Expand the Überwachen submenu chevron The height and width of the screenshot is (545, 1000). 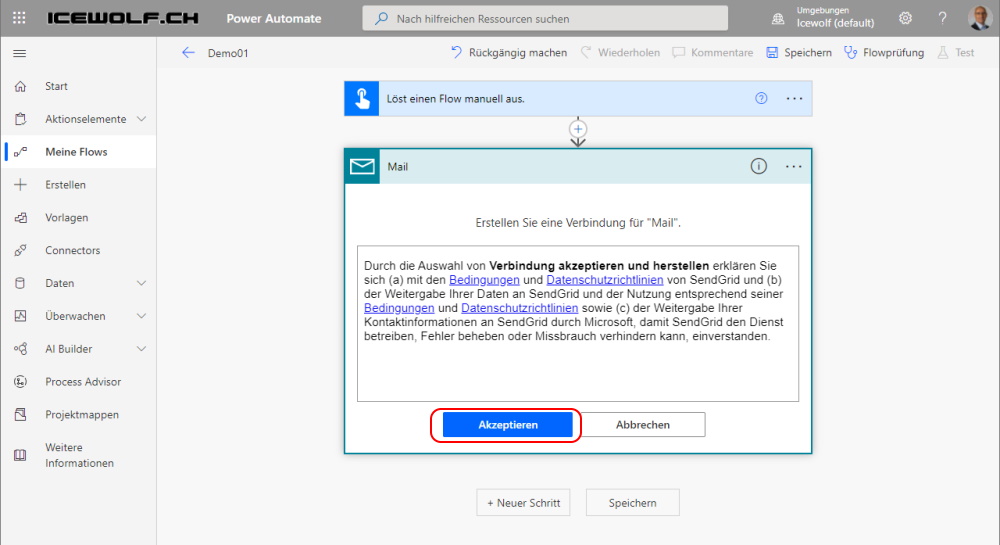click(x=142, y=316)
